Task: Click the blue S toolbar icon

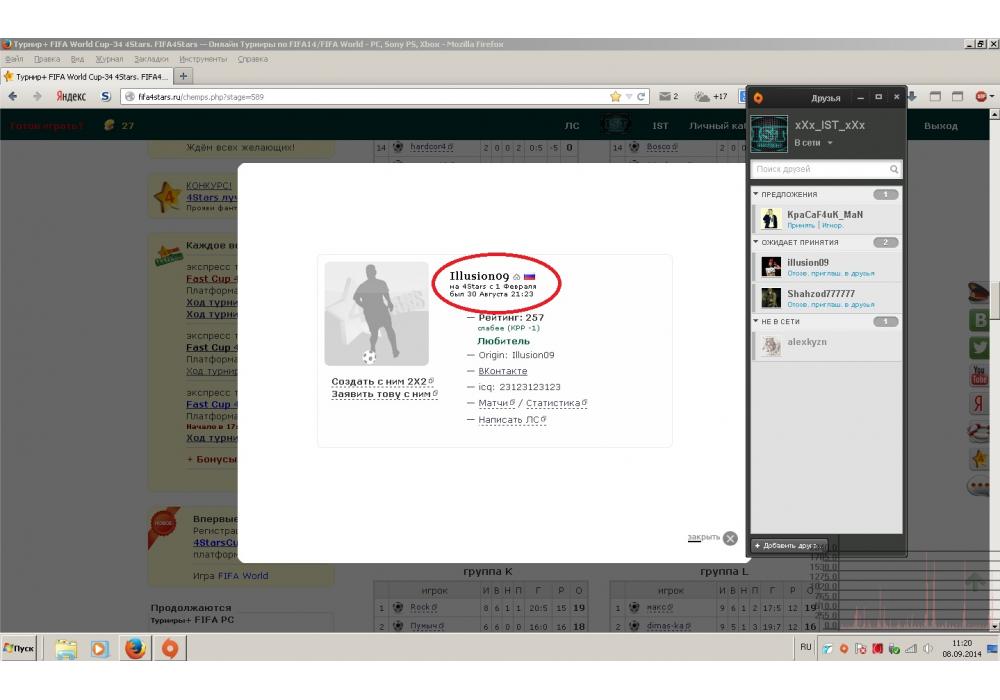Action: 106,96
